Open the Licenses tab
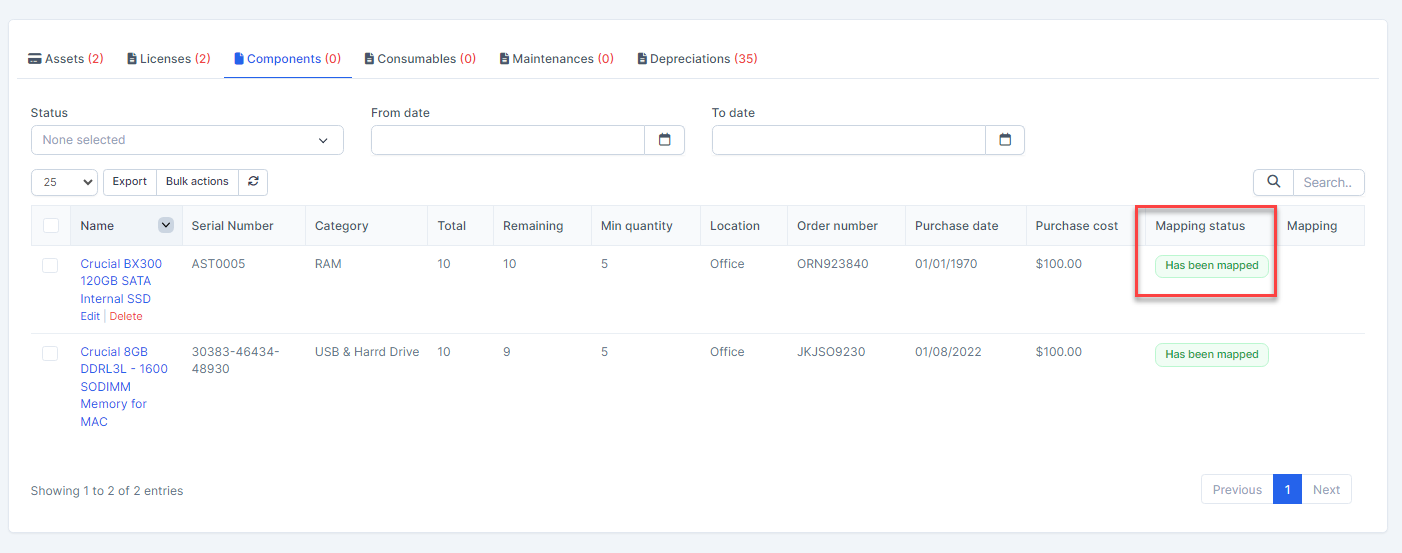1402x553 pixels. [x=168, y=59]
